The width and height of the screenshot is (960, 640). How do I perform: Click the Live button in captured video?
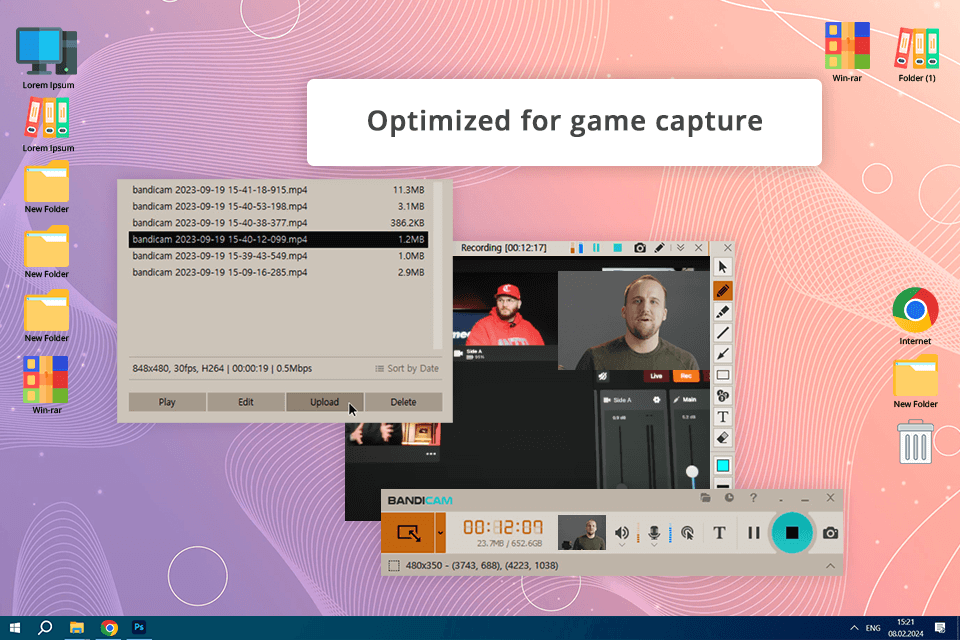(656, 376)
